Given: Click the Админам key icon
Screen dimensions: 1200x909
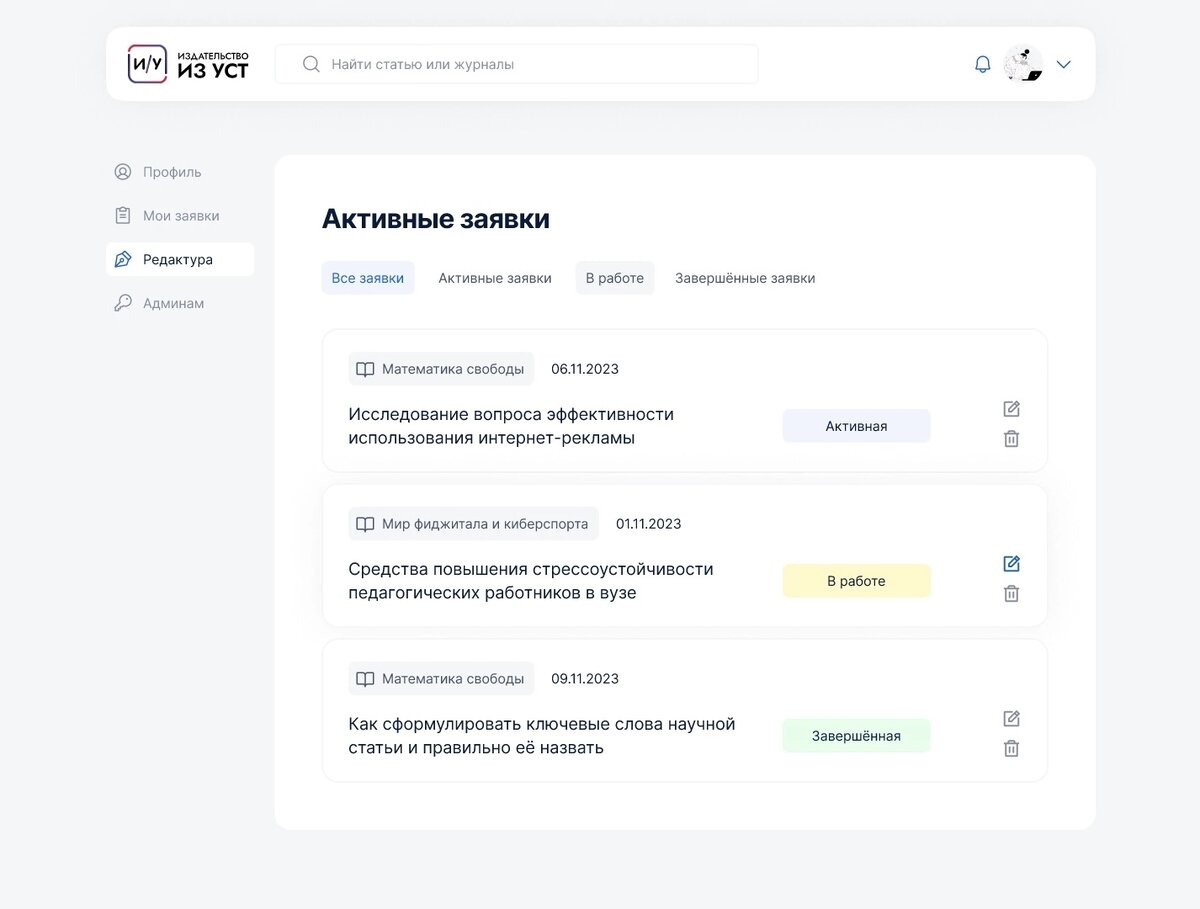Looking at the screenshot, I should pyautogui.click(x=122, y=303).
